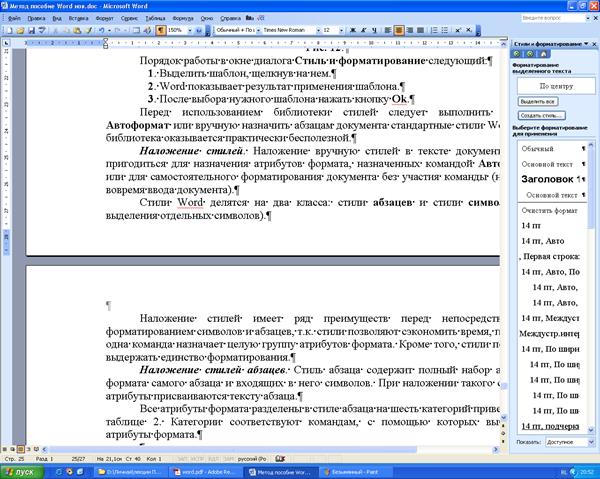Save the document with the floppy icon
The height and width of the screenshot is (479, 600).
tap(31, 30)
